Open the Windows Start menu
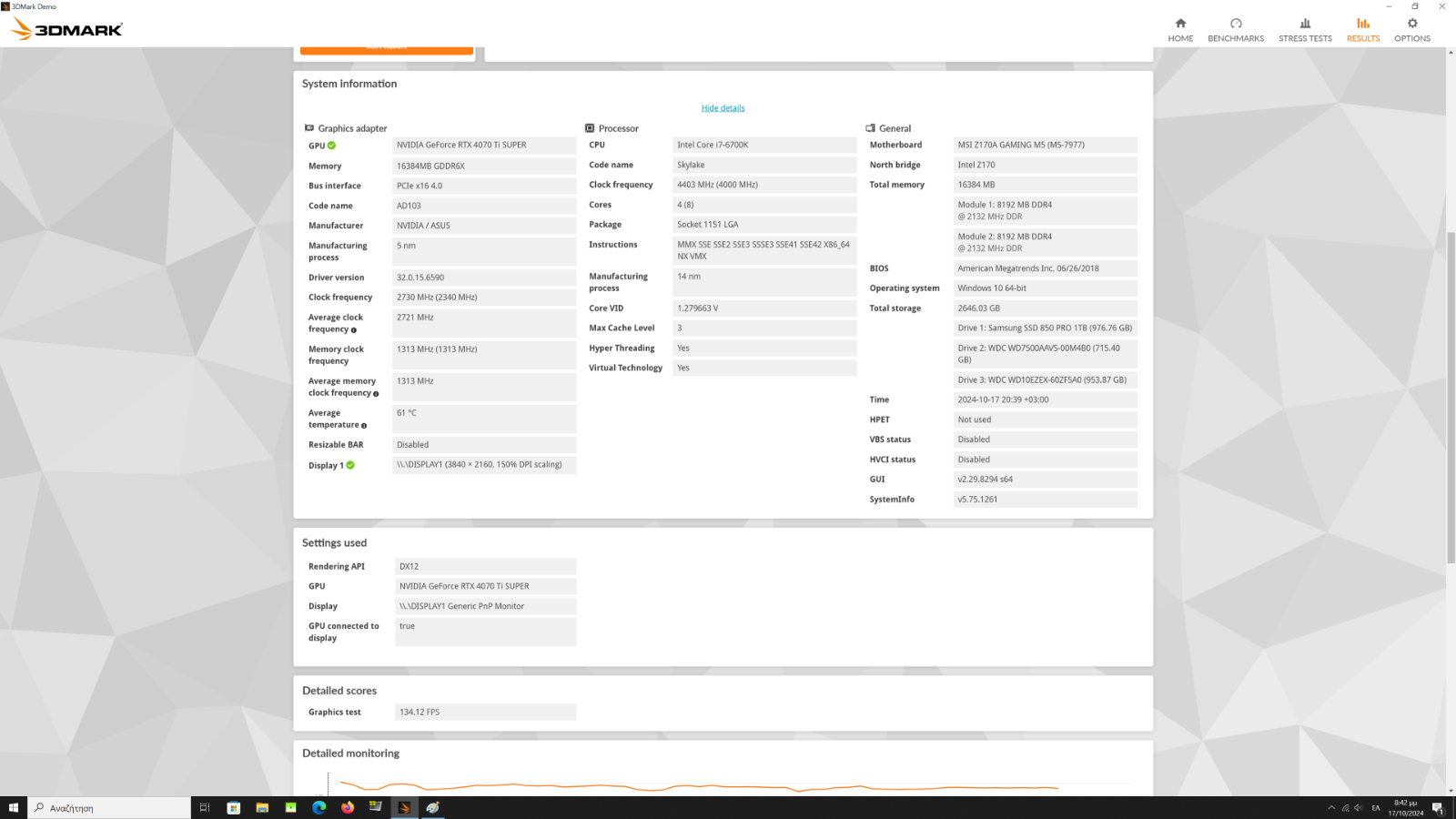The image size is (1456, 819). (x=14, y=807)
